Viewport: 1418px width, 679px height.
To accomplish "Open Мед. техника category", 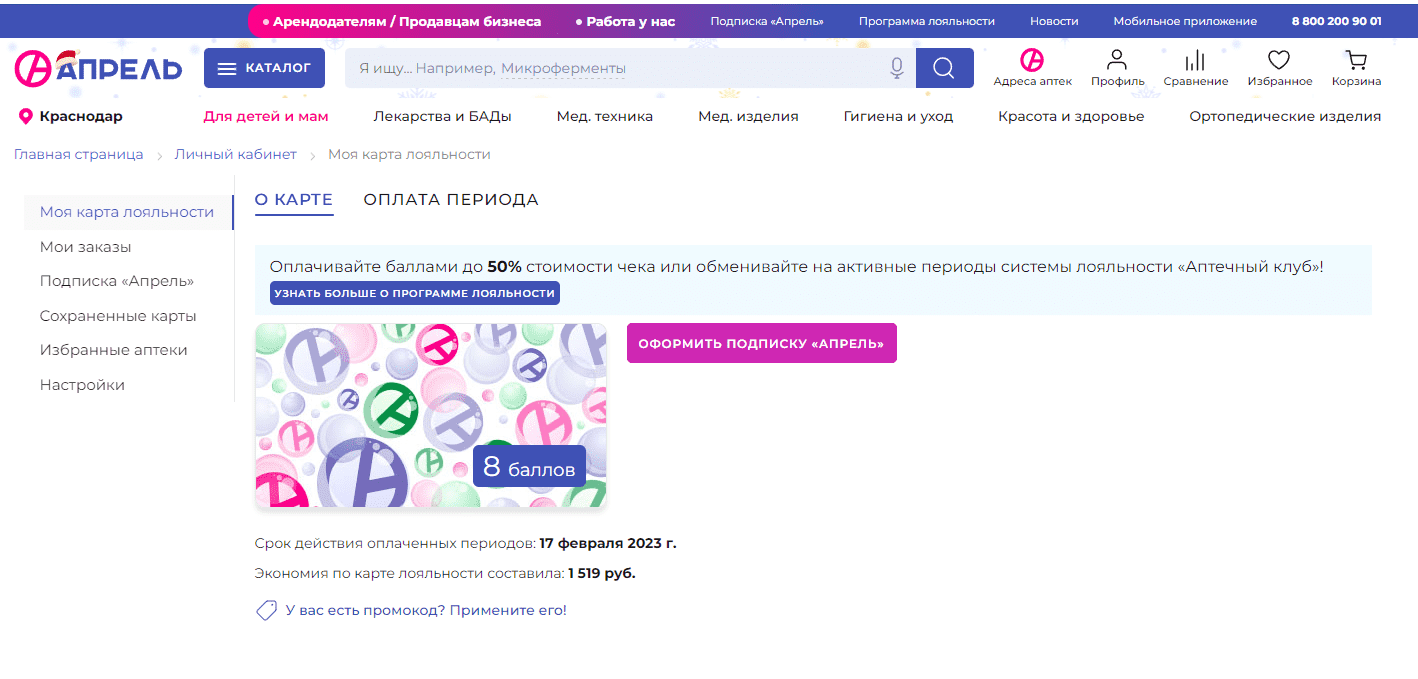I will [605, 116].
